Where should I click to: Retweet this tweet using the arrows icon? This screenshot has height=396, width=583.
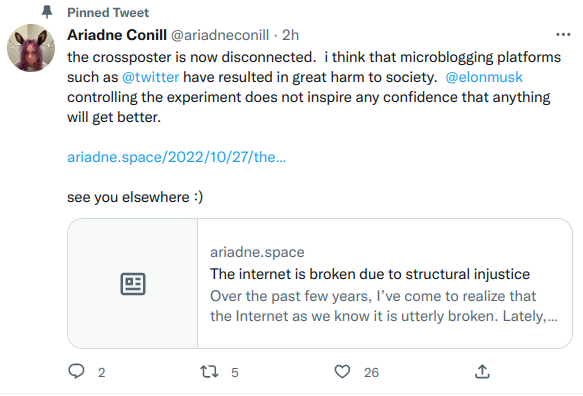coord(209,371)
